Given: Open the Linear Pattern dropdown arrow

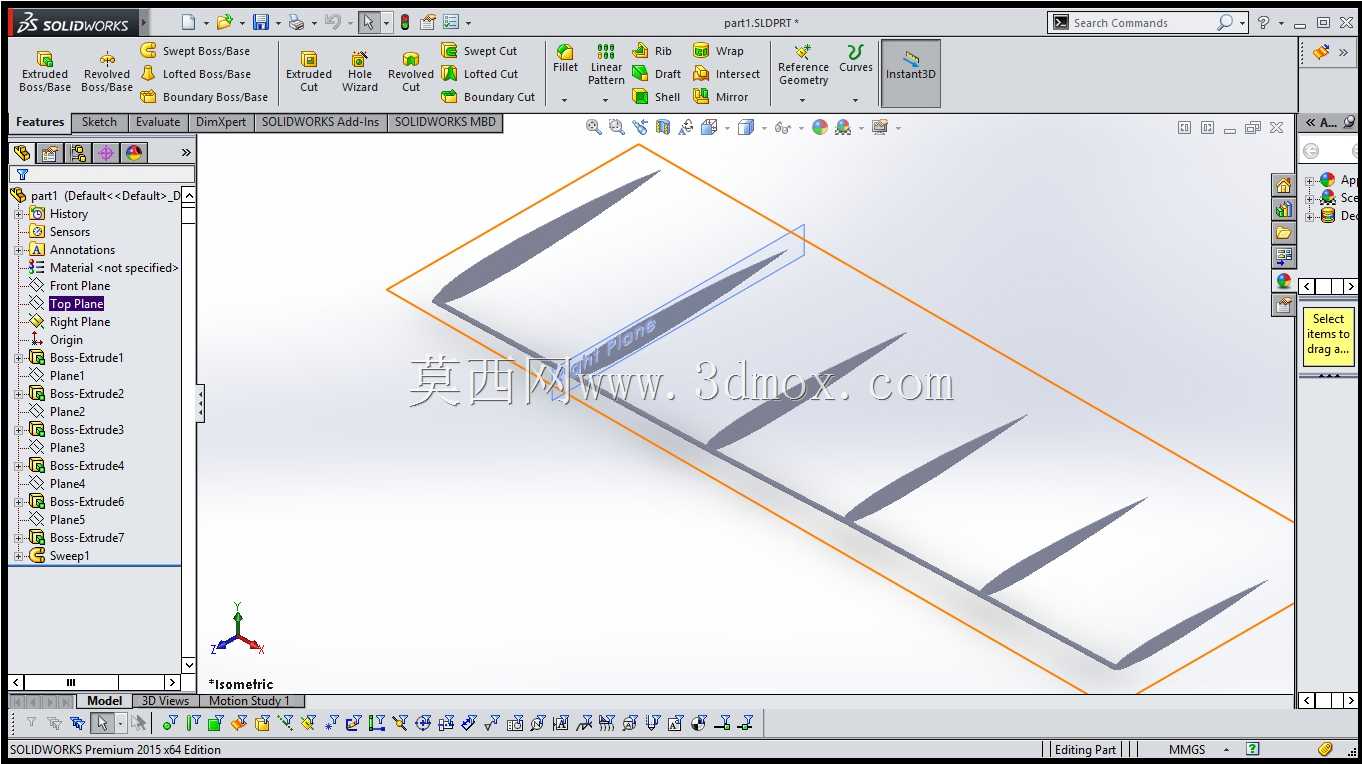Looking at the screenshot, I should pyautogui.click(x=606, y=99).
